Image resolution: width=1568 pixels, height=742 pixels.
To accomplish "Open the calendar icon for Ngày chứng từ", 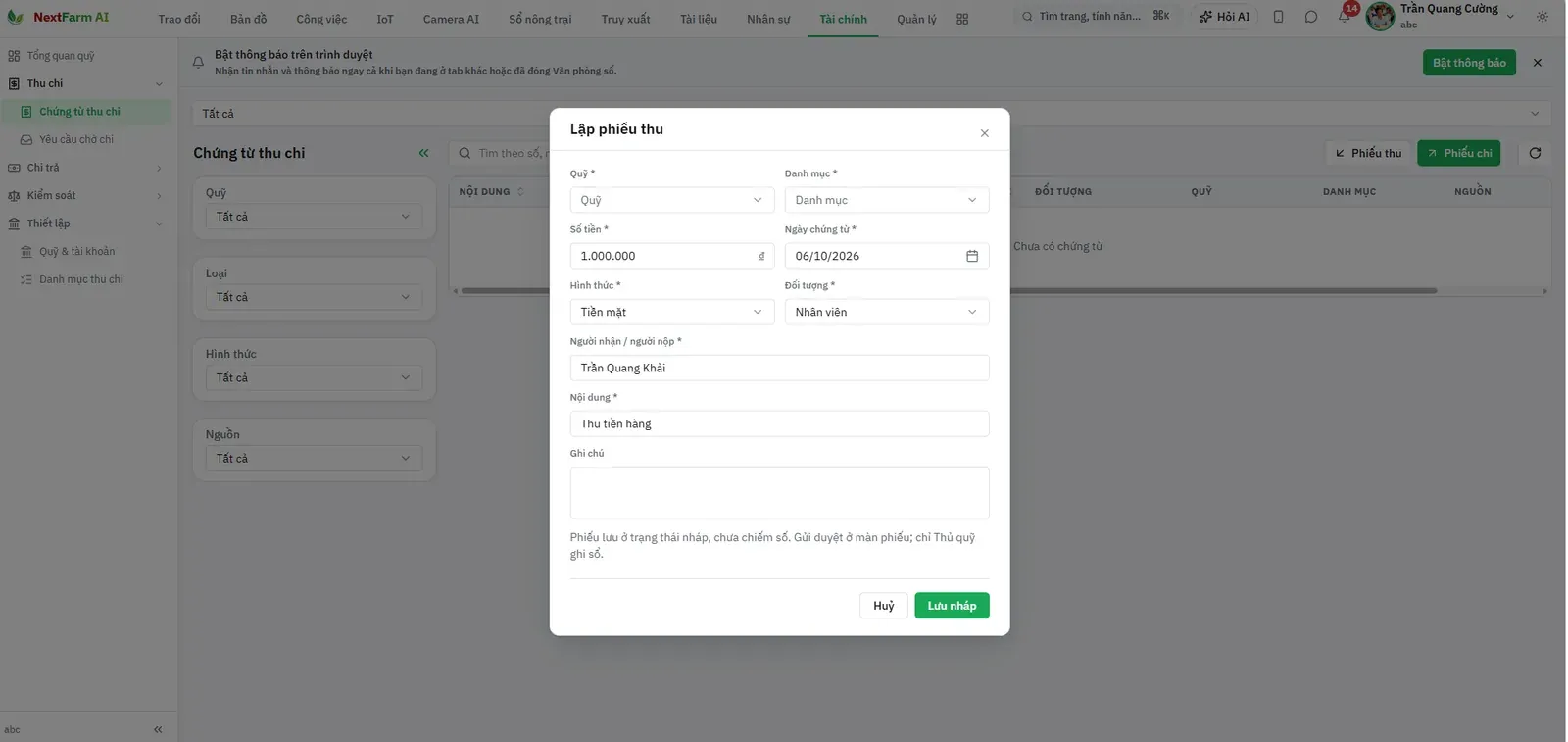I will [x=972, y=256].
